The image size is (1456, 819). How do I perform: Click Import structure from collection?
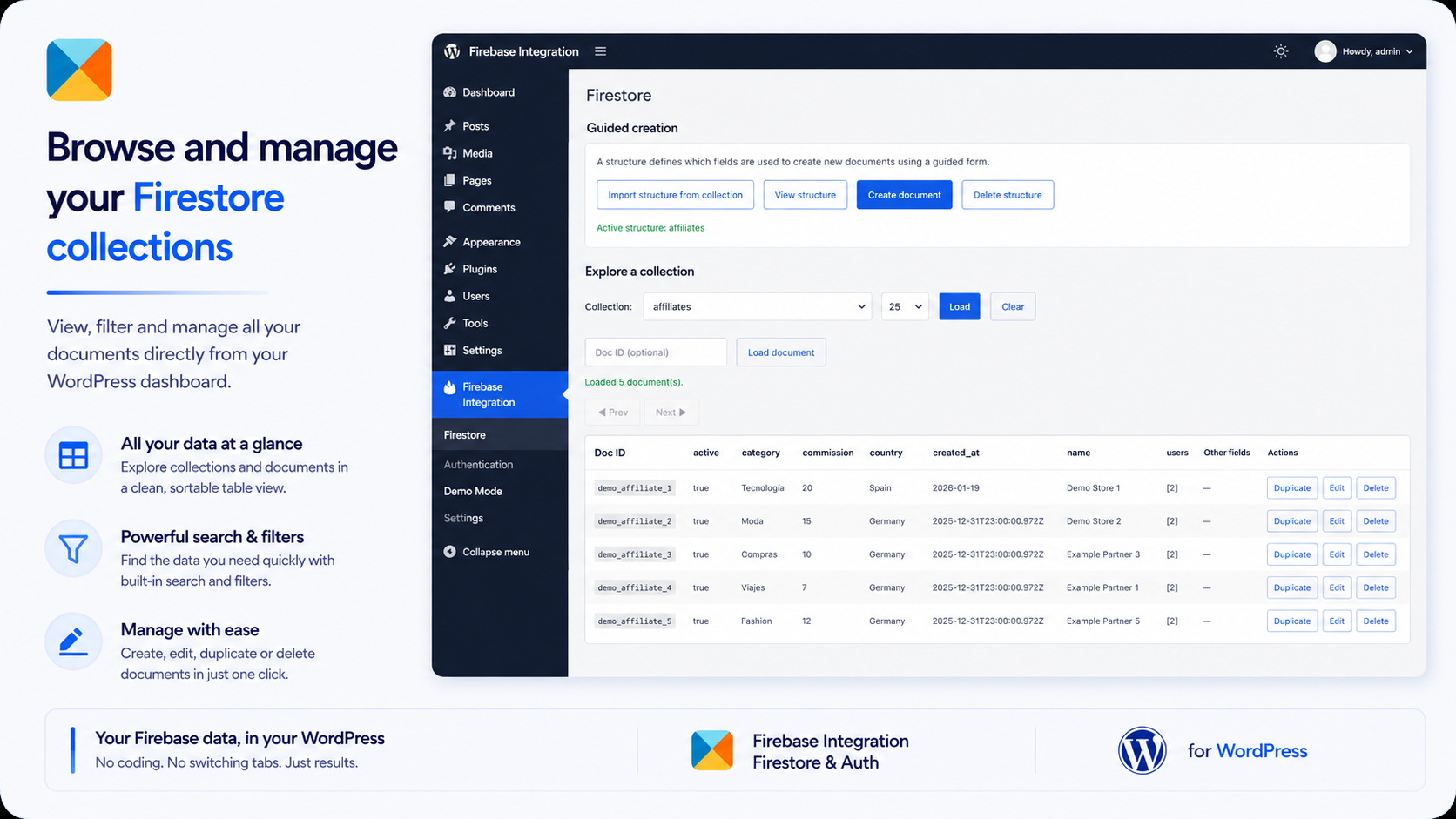pos(675,195)
